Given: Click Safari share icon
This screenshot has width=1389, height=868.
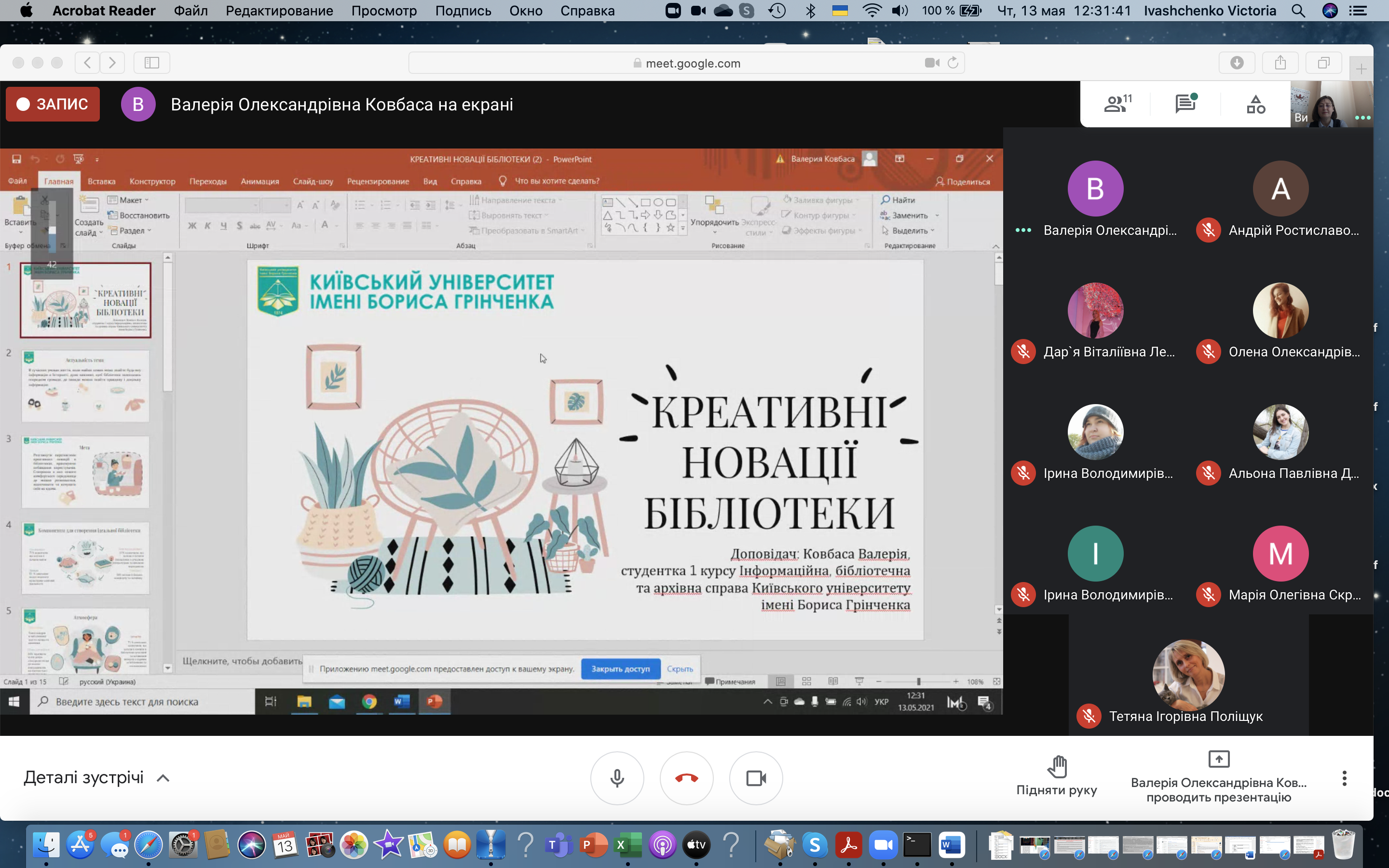Looking at the screenshot, I should coord(1280,63).
